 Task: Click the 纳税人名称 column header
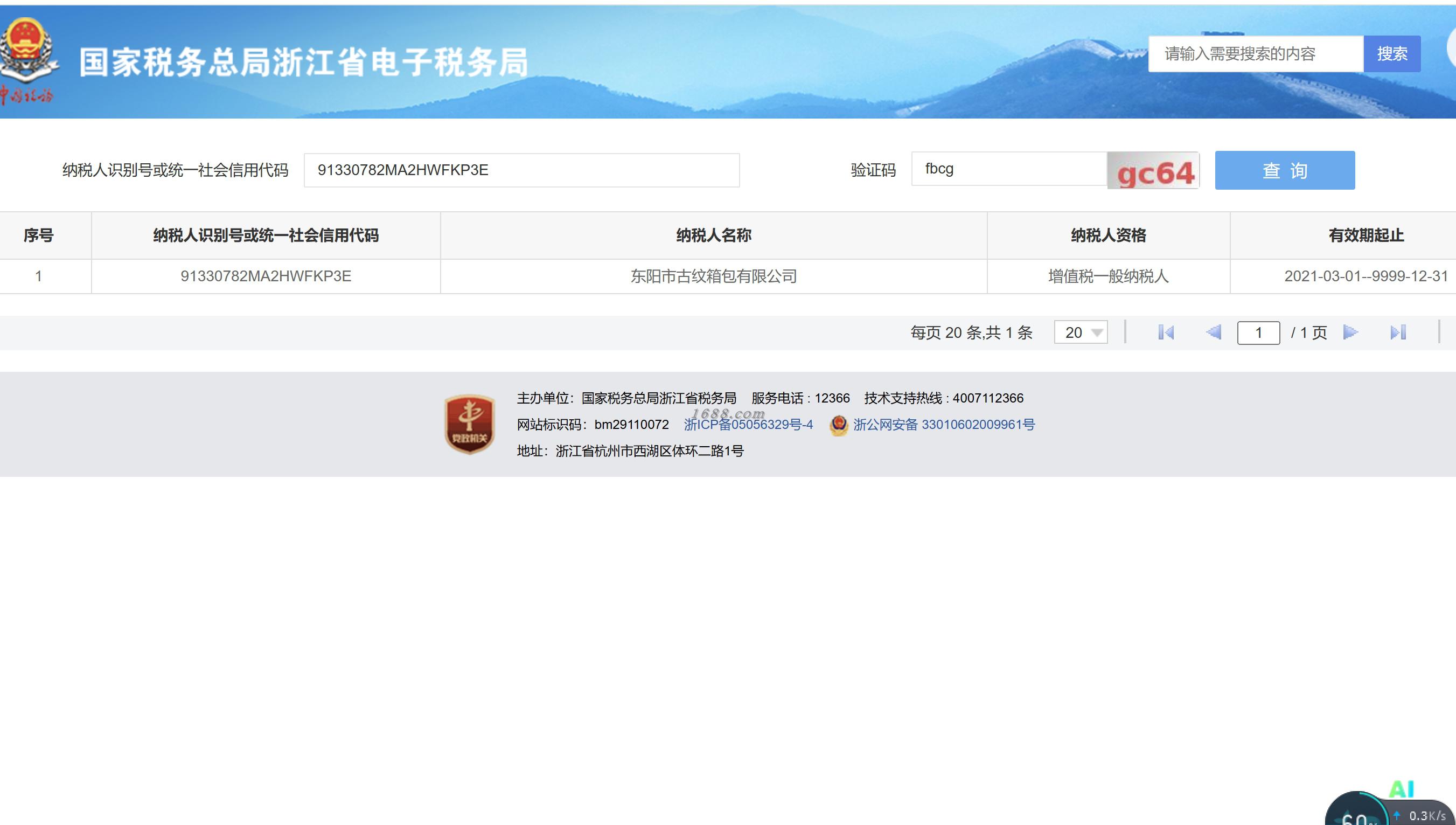point(713,235)
